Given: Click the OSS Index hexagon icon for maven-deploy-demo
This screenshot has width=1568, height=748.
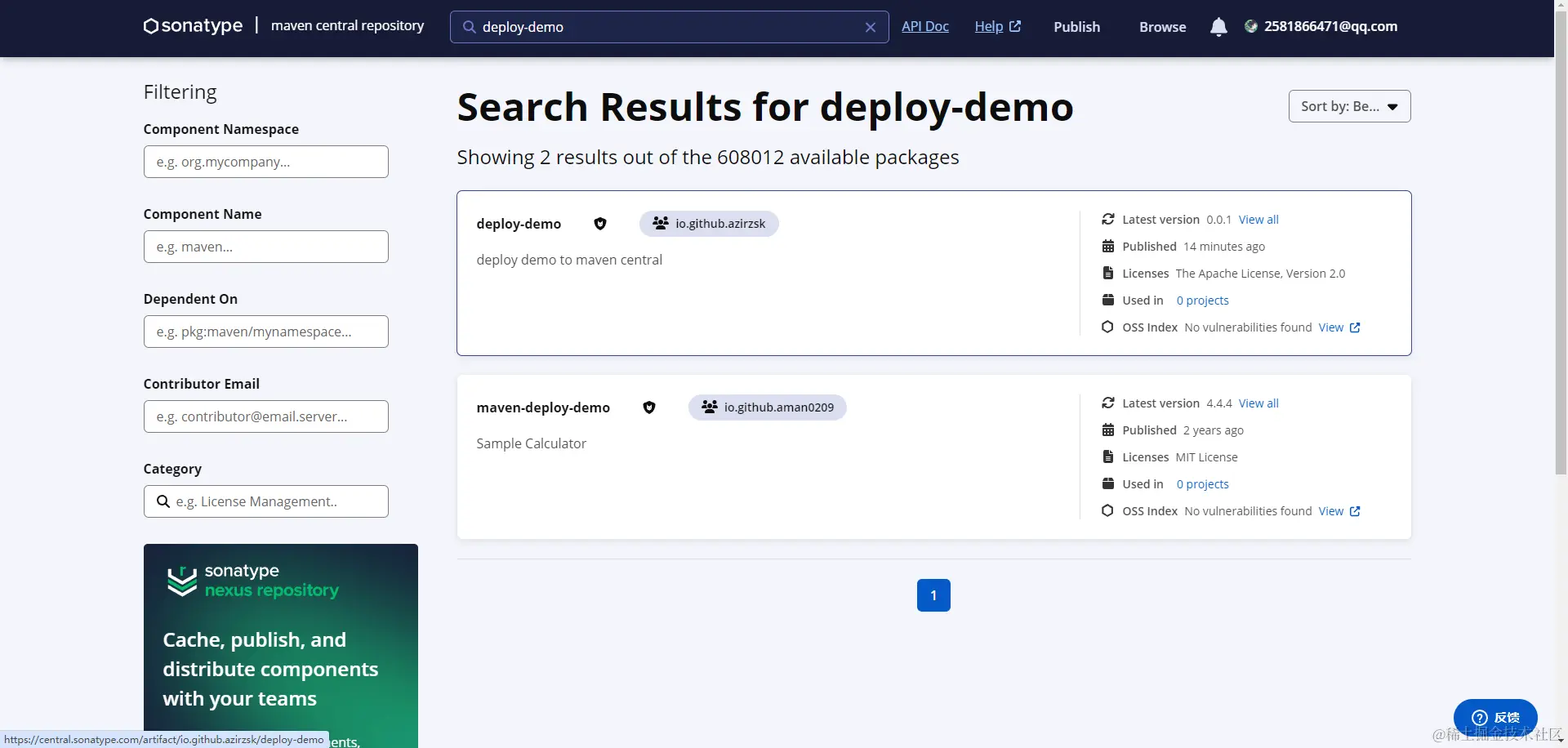Looking at the screenshot, I should click(1107, 510).
